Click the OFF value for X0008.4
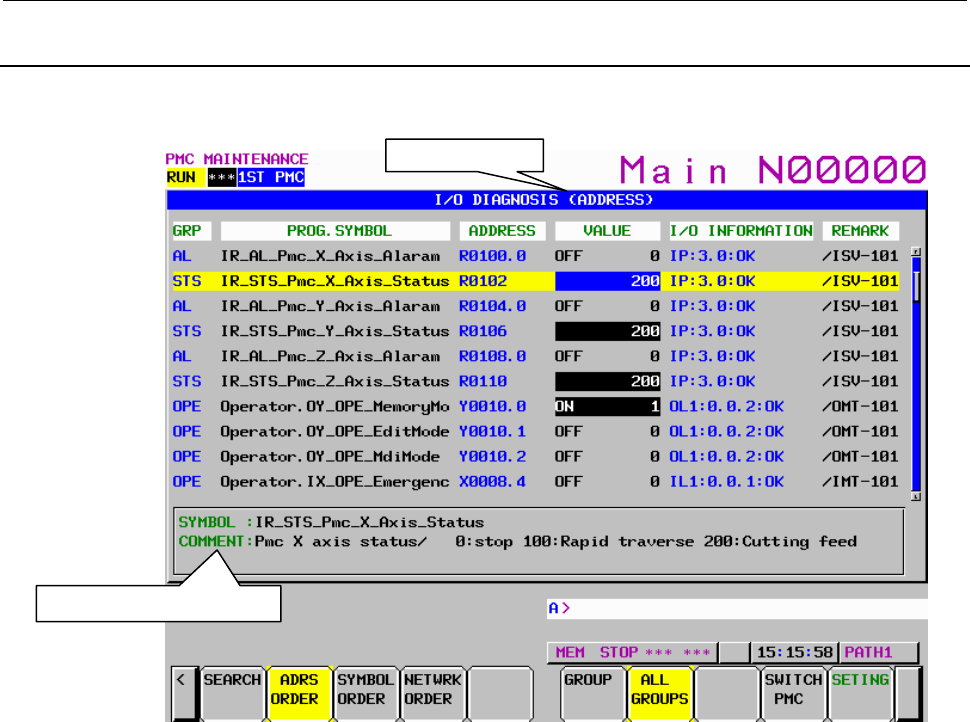The height and width of the screenshot is (722, 970). pyautogui.click(x=569, y=482)
